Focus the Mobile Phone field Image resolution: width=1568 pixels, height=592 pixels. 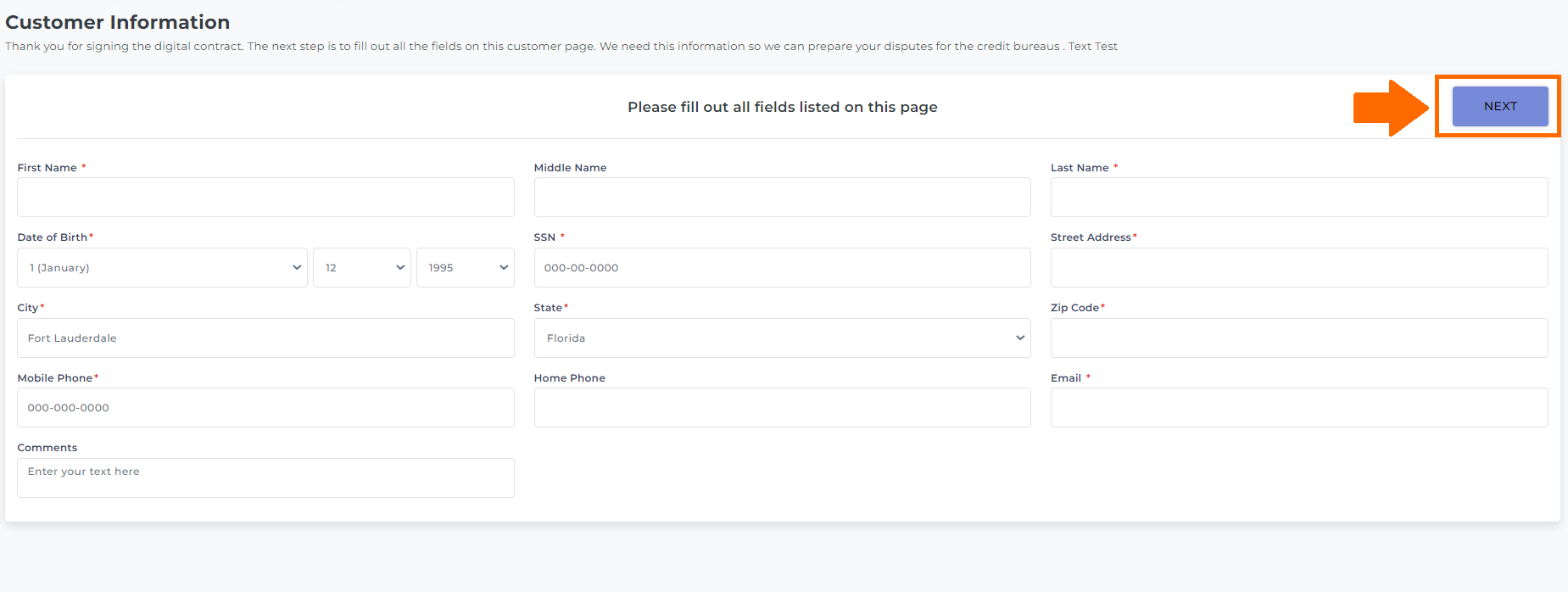[x=265, y=407]
